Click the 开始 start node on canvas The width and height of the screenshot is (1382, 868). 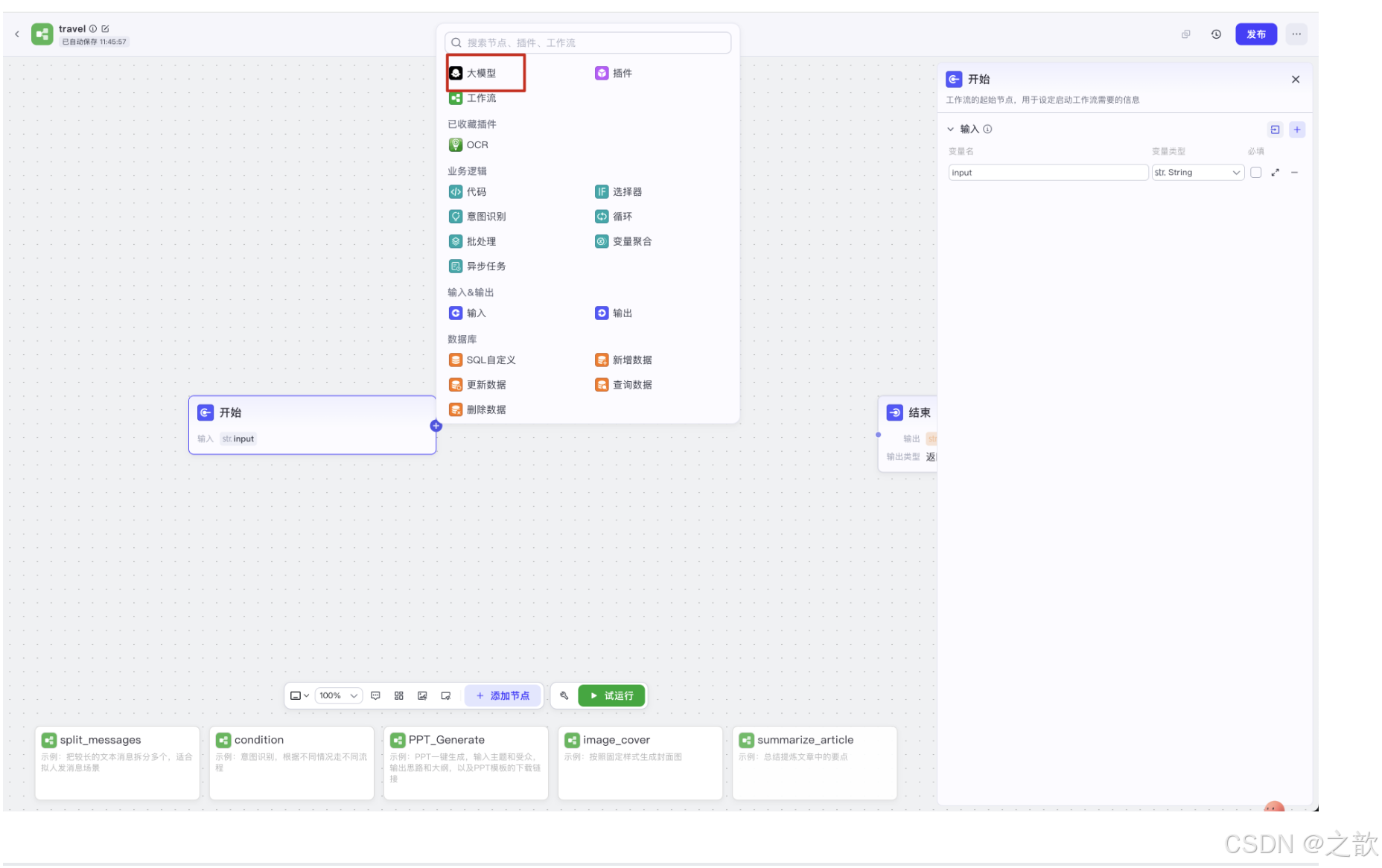(312, 425)
